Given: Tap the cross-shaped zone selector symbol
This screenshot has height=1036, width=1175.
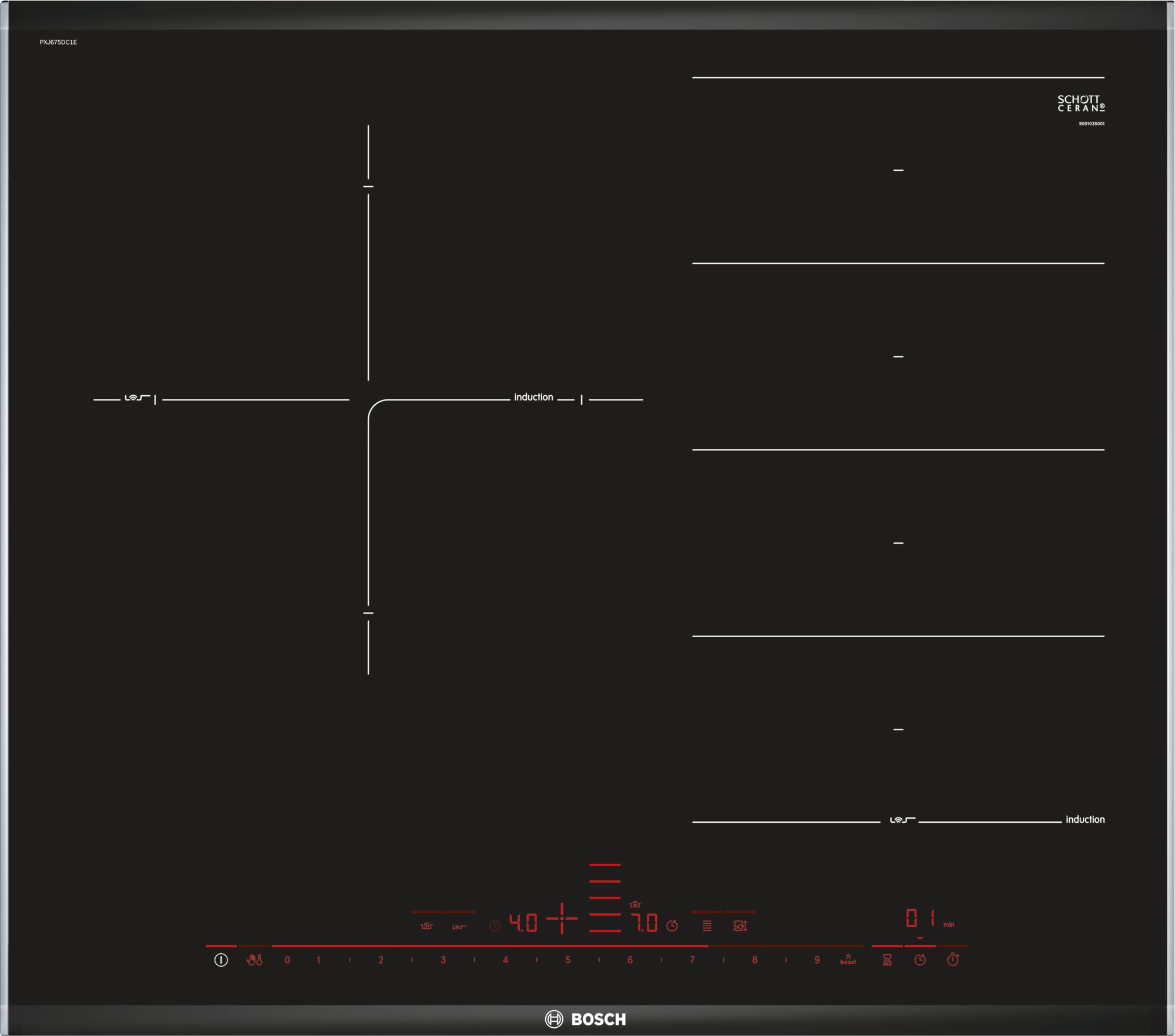Looking at the screenshot, I should [x=562, y=918].
